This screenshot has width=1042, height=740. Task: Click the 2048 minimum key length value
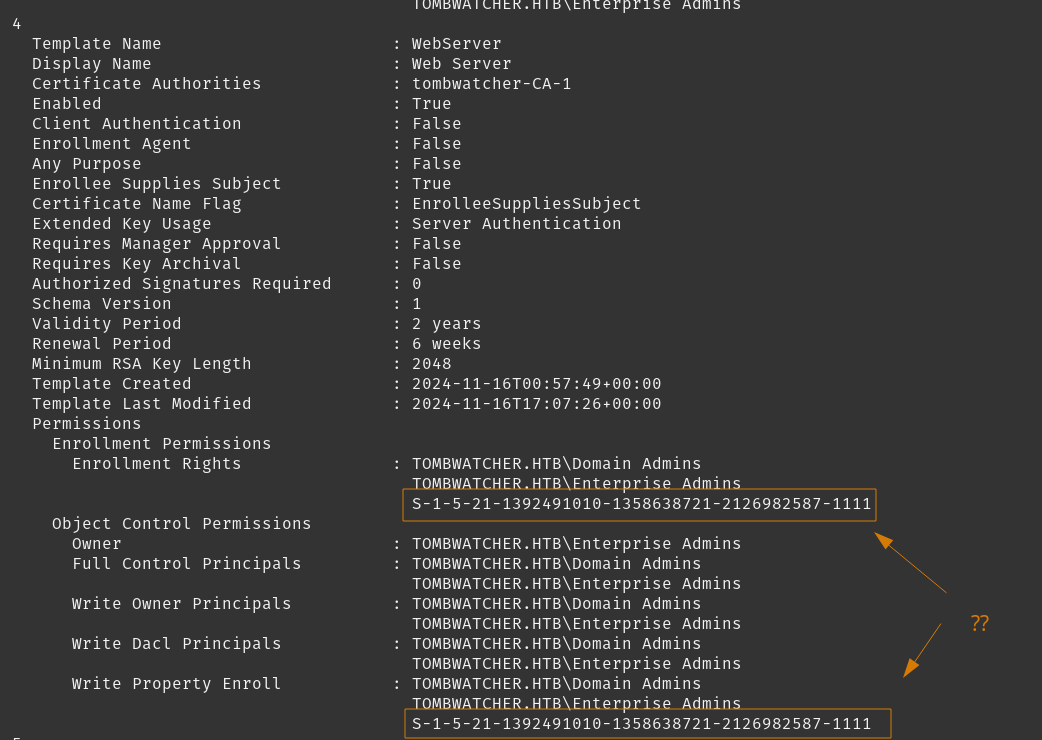click(432, 364)
